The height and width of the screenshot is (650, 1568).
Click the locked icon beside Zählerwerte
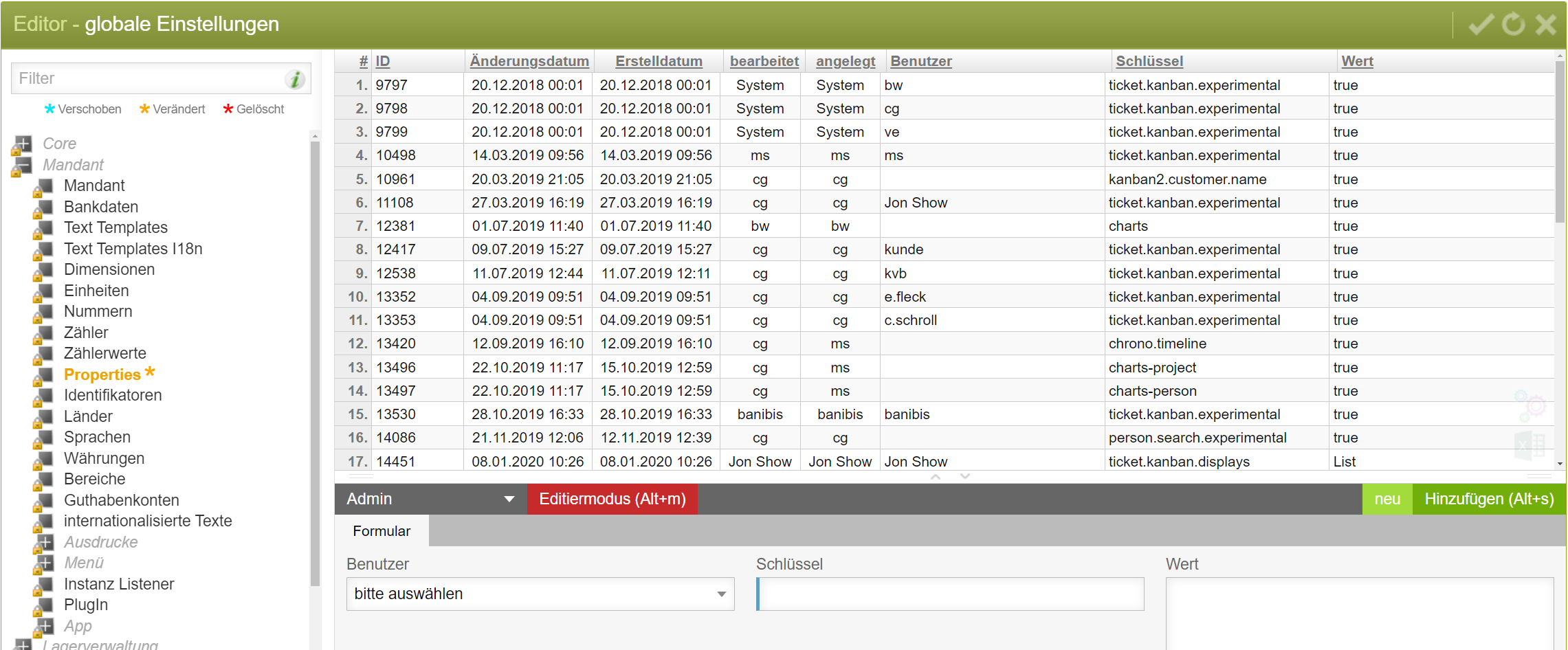click(43, 354)
